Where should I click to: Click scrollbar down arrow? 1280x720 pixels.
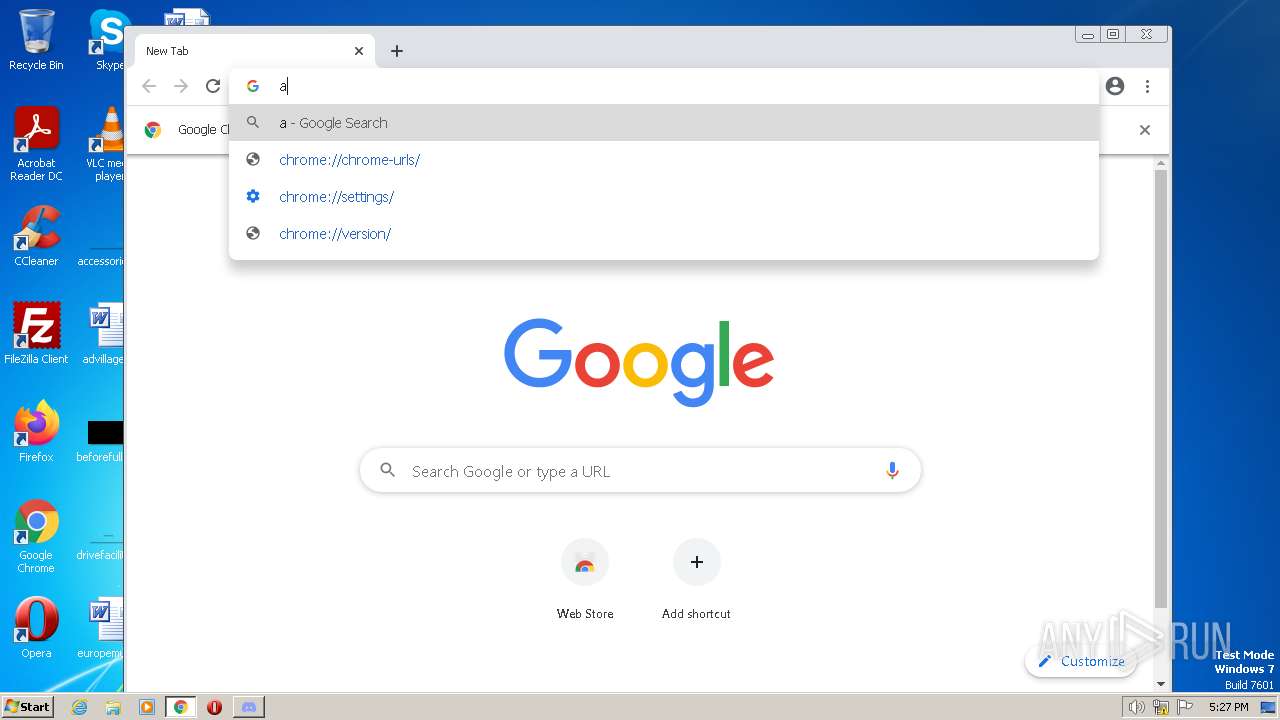pos(1160,684)
